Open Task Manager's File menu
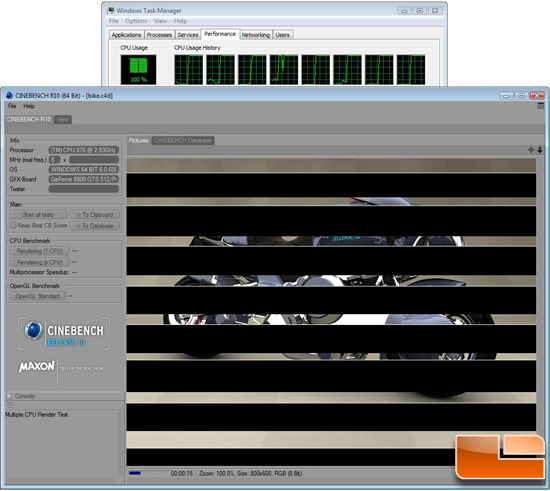Screen dimensions: 550x491 [114, 21]
